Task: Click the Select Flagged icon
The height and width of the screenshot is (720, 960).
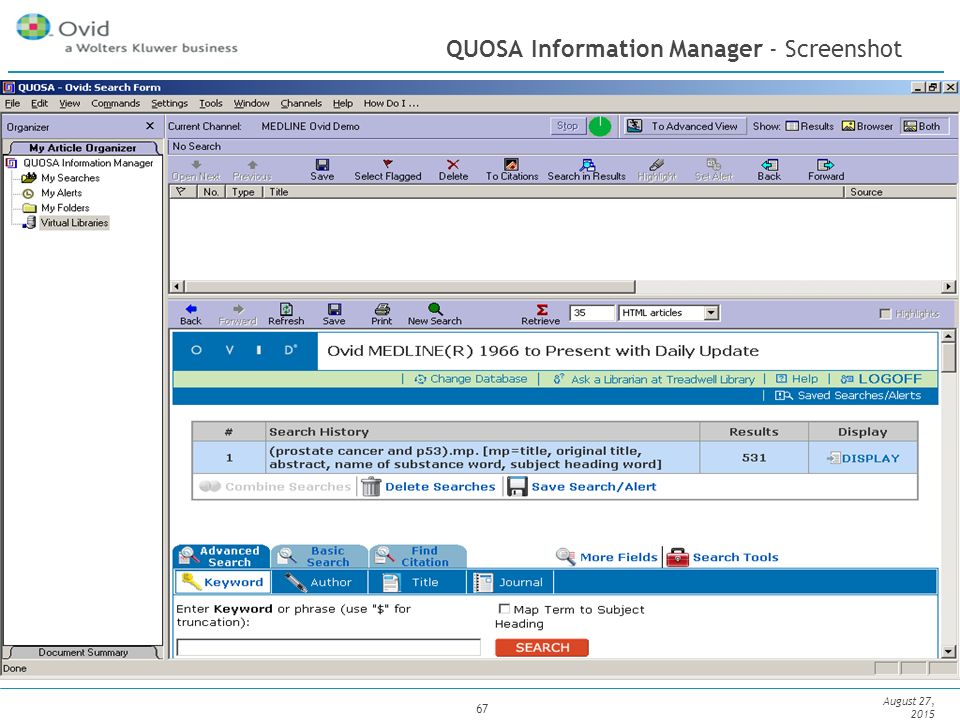Action: pyautogui.click(x=388, y=164)
